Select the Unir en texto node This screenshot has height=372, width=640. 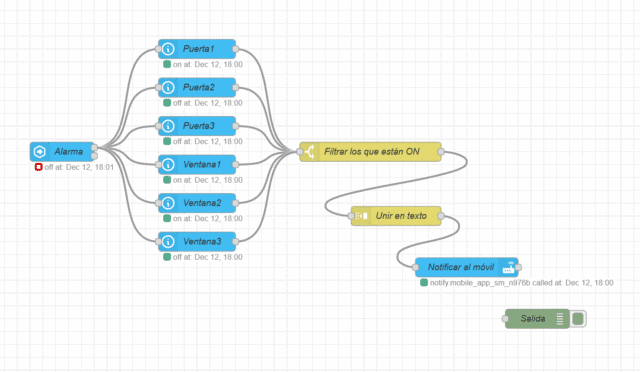click(396, 216)
